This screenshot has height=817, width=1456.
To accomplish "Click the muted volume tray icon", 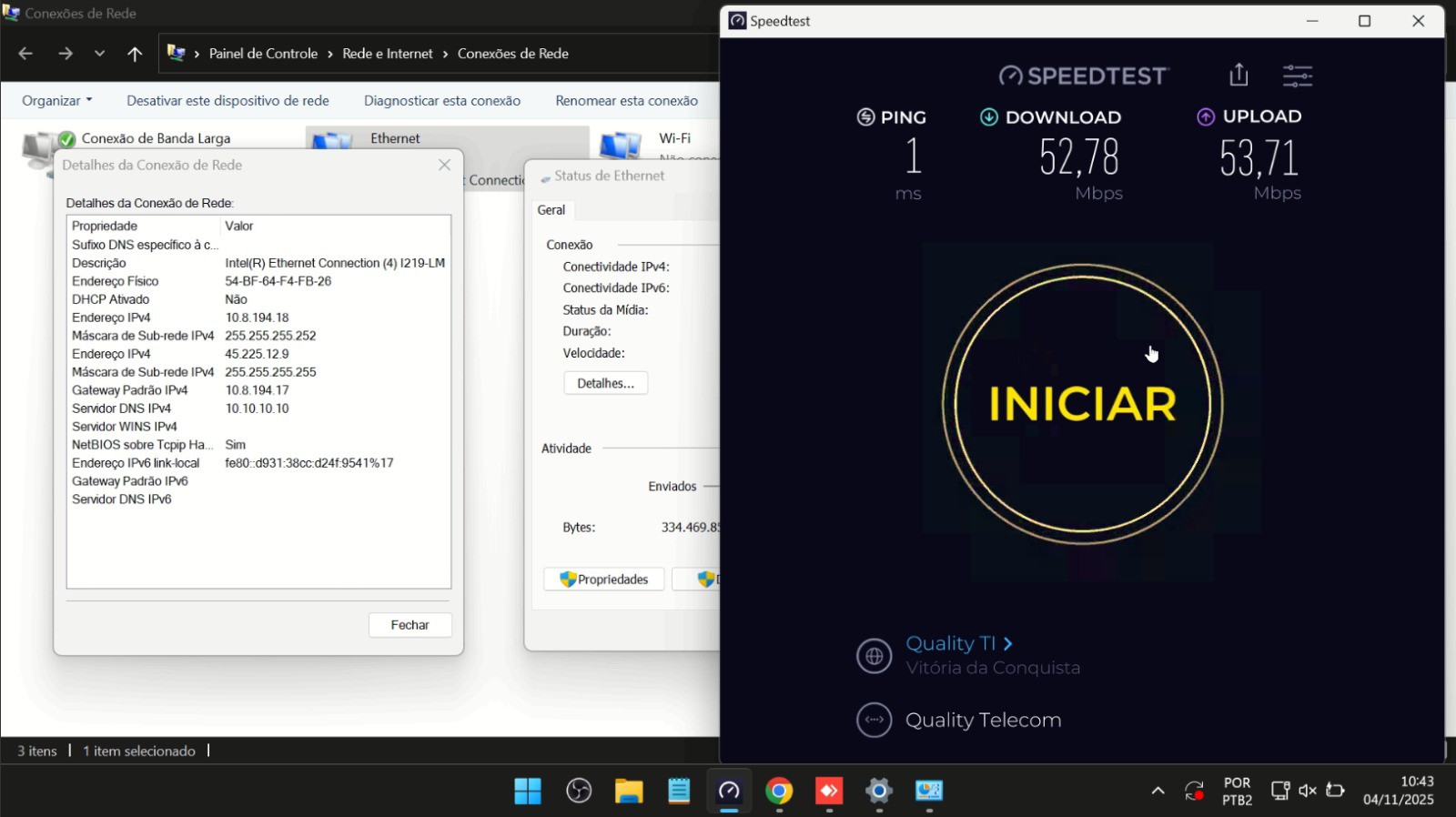I will pyautogui.click(x=1308, y=791).
